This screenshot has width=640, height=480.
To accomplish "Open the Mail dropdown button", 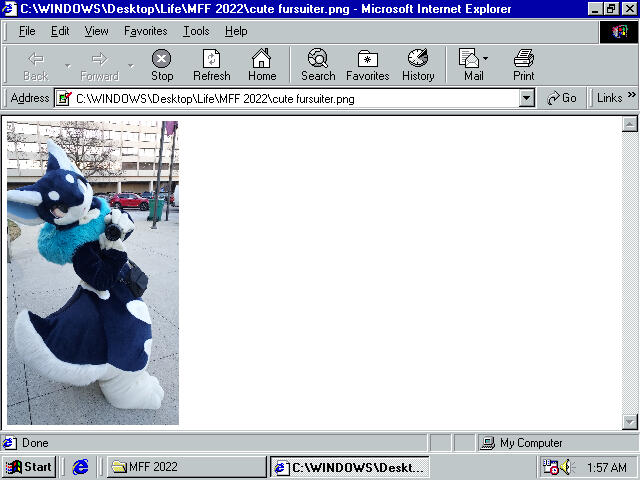I will pos(473,65).
